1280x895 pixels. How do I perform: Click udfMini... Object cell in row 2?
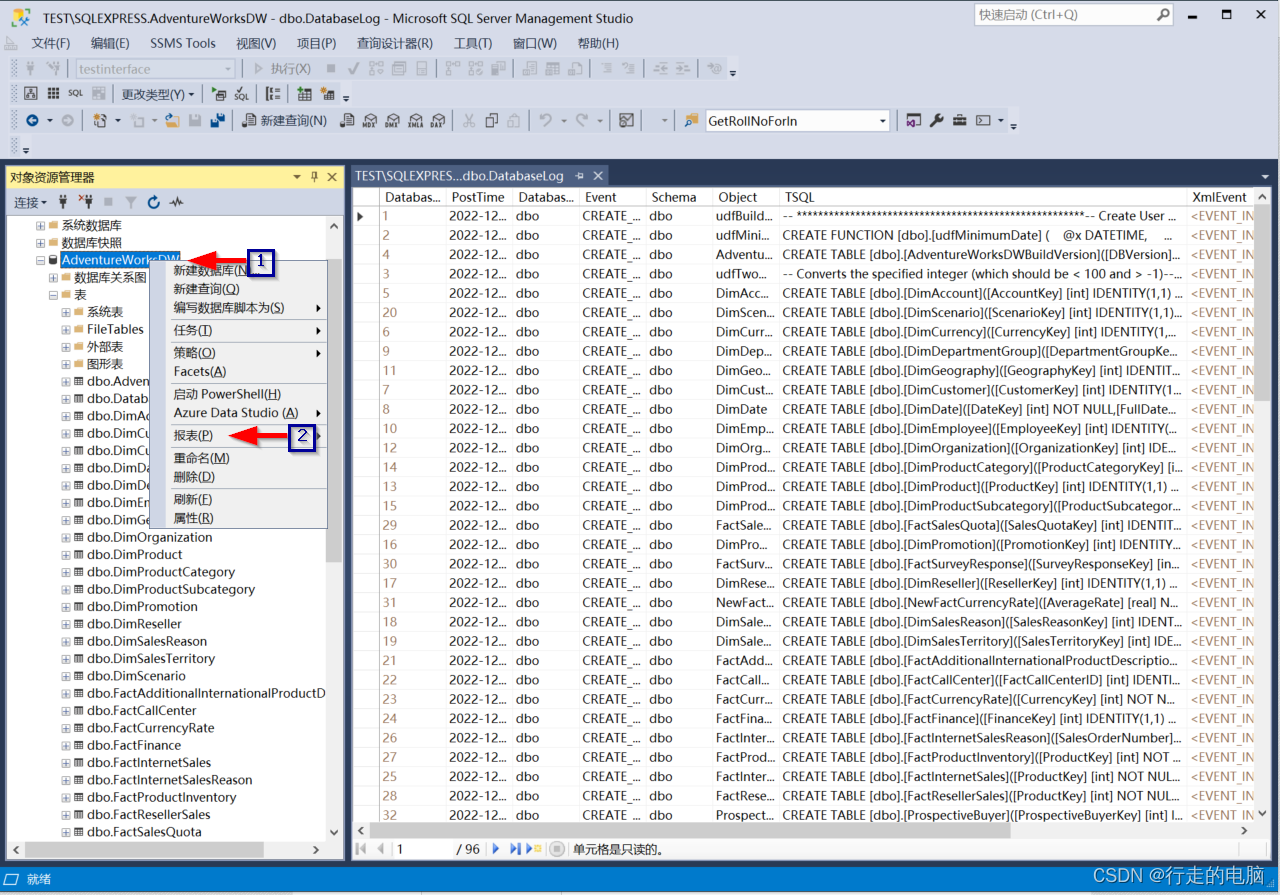pos(745,235)
